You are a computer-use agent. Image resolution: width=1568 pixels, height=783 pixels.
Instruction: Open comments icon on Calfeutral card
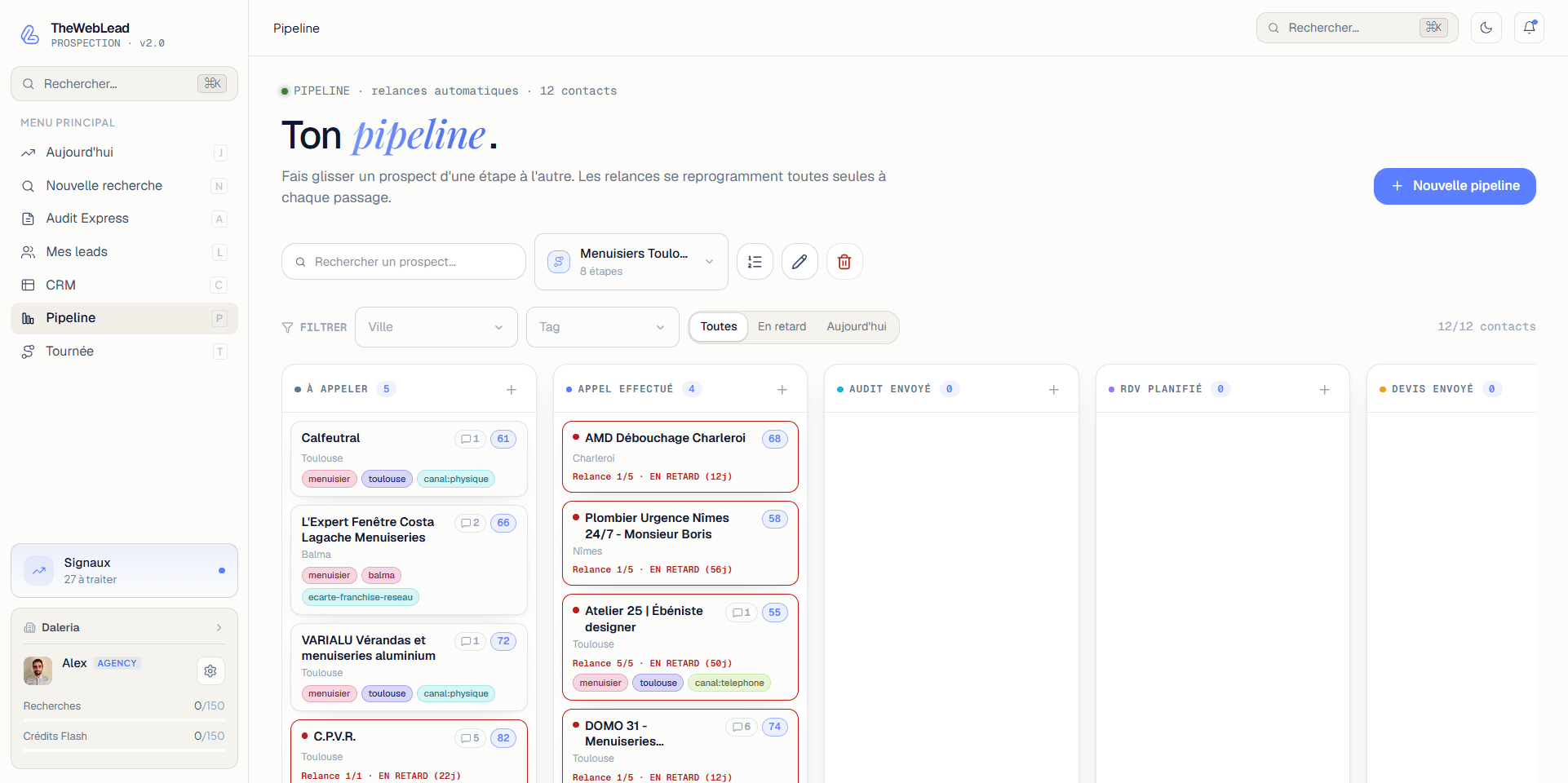470,439
